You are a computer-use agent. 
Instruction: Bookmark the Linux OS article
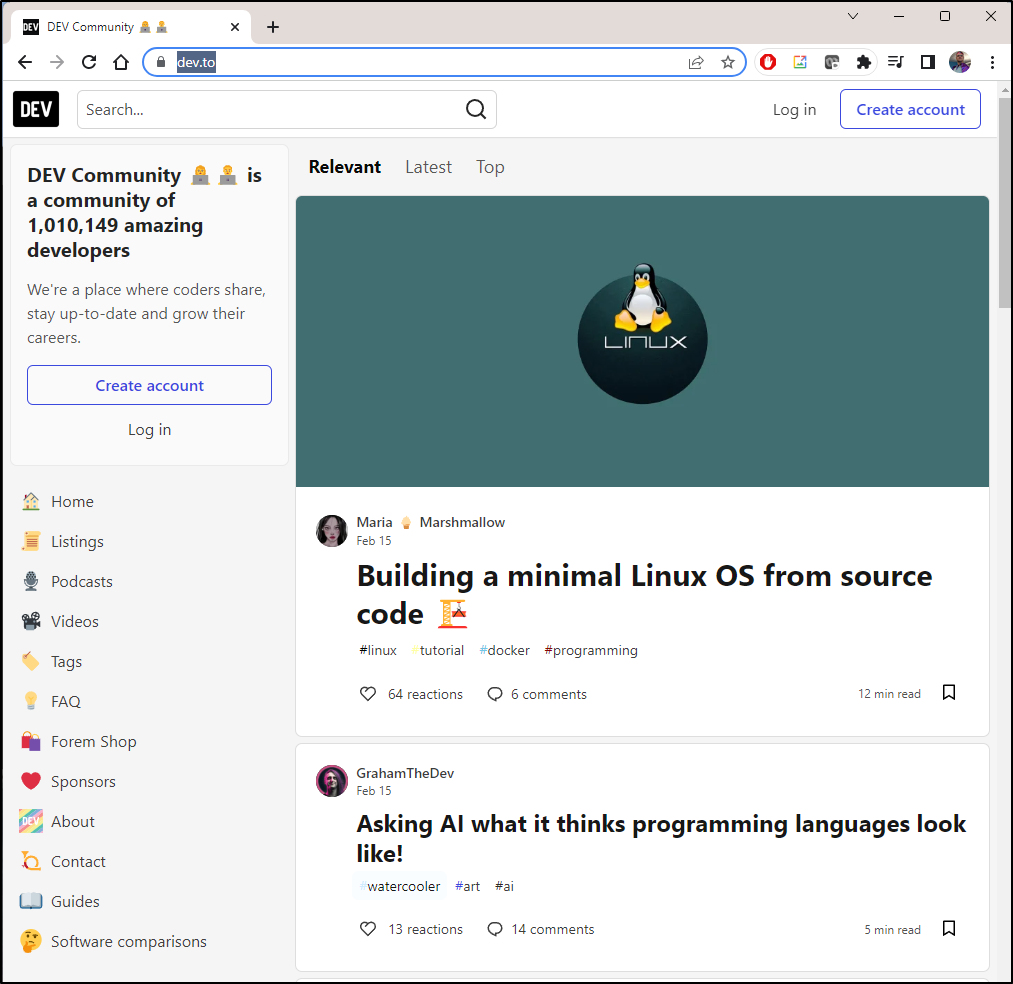coord(949,693)
